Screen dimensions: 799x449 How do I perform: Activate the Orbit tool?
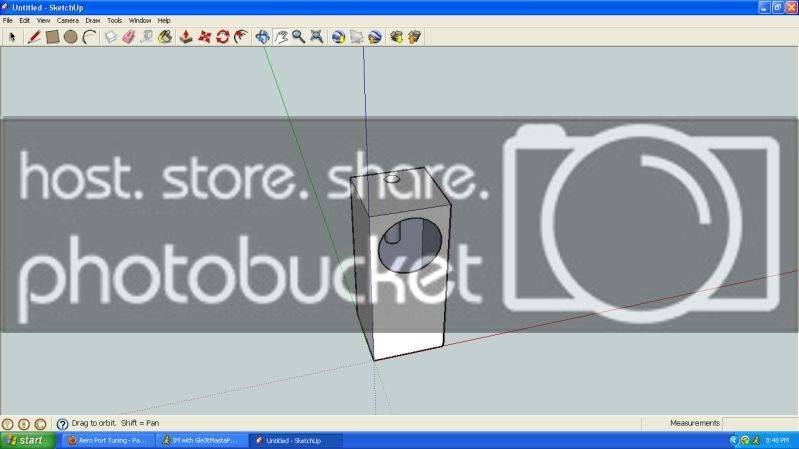[262, 37]
